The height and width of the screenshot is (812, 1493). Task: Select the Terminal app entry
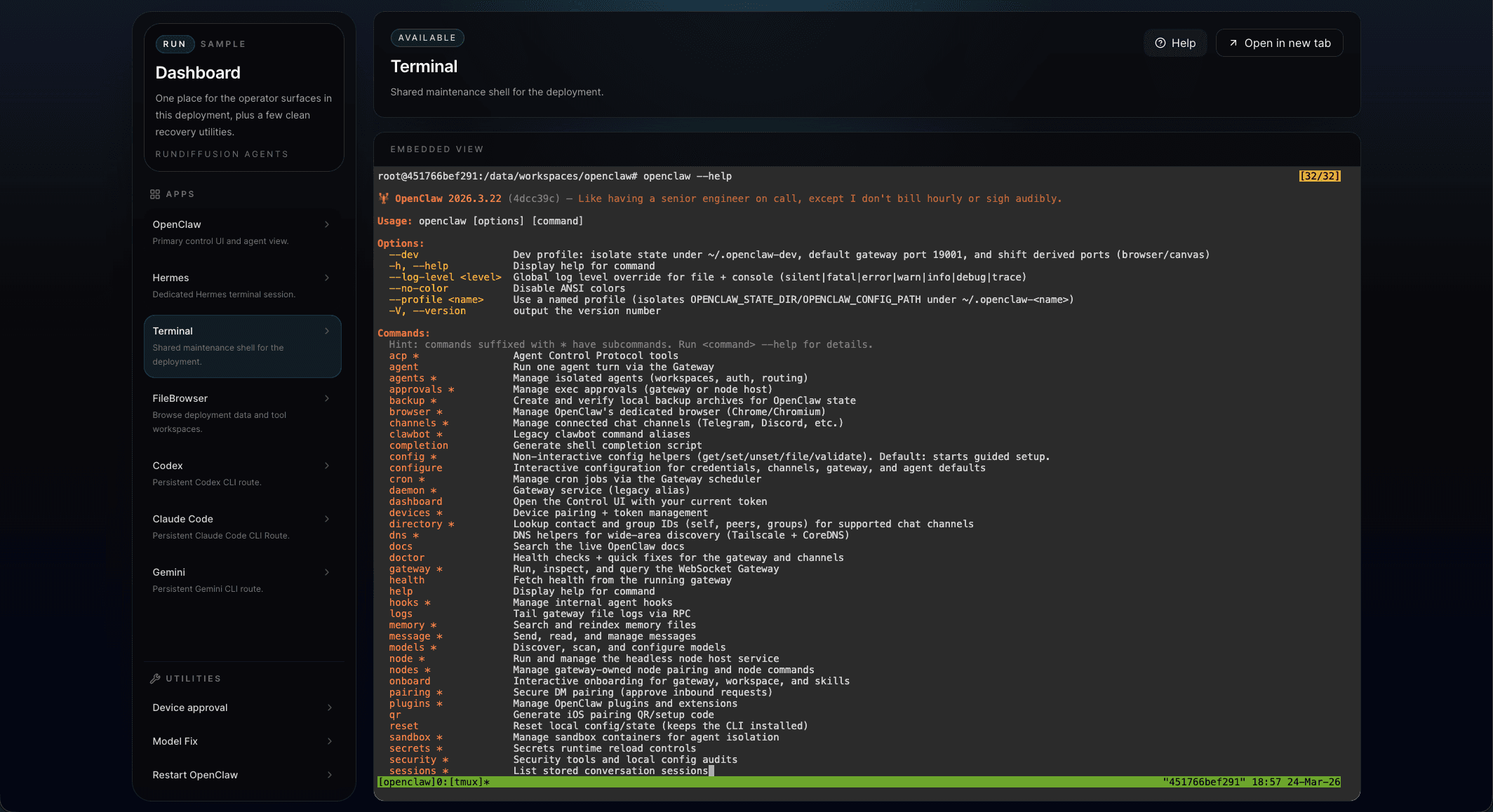pos(243,346)
